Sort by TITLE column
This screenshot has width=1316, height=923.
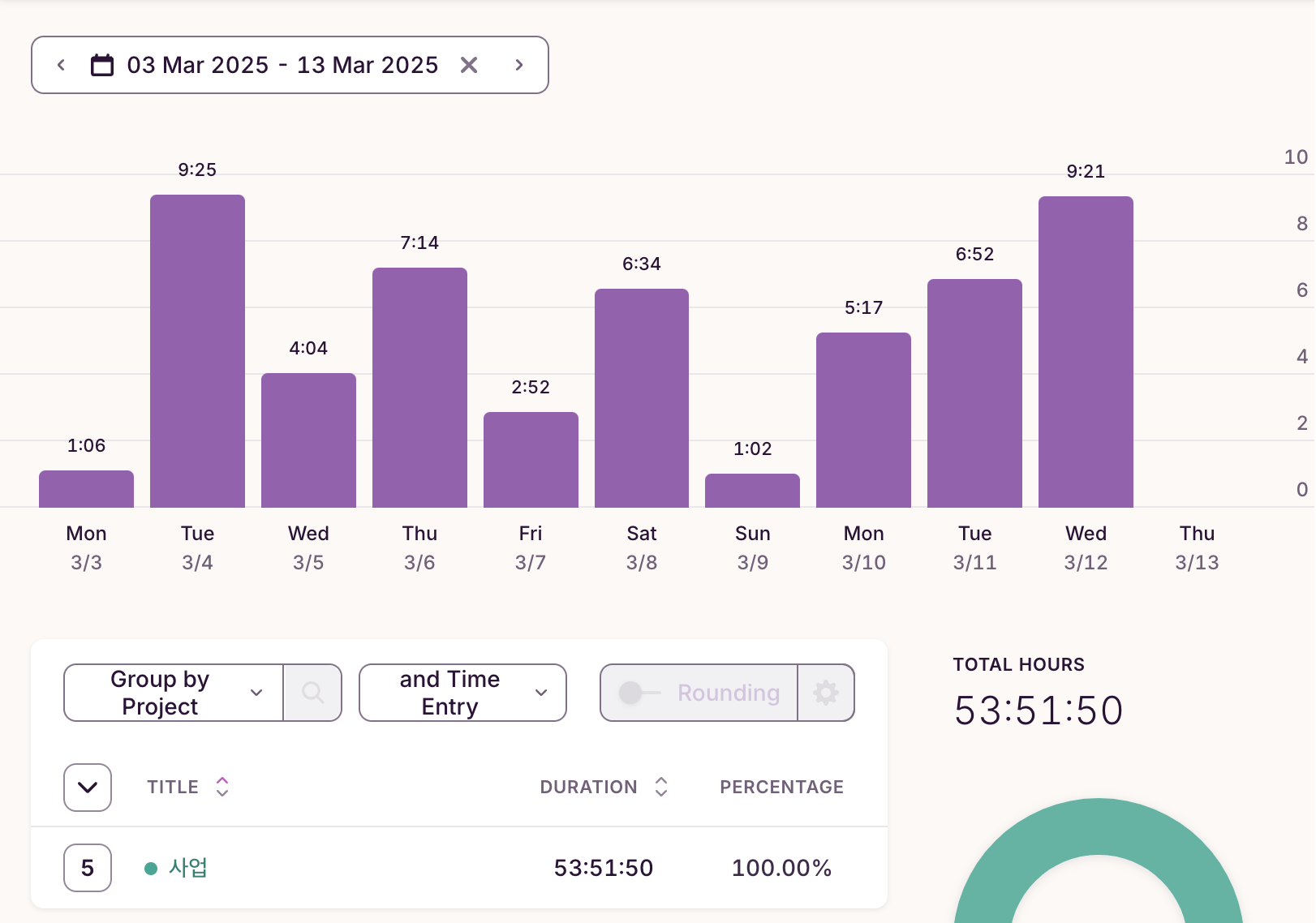click(x=188, y=787)
